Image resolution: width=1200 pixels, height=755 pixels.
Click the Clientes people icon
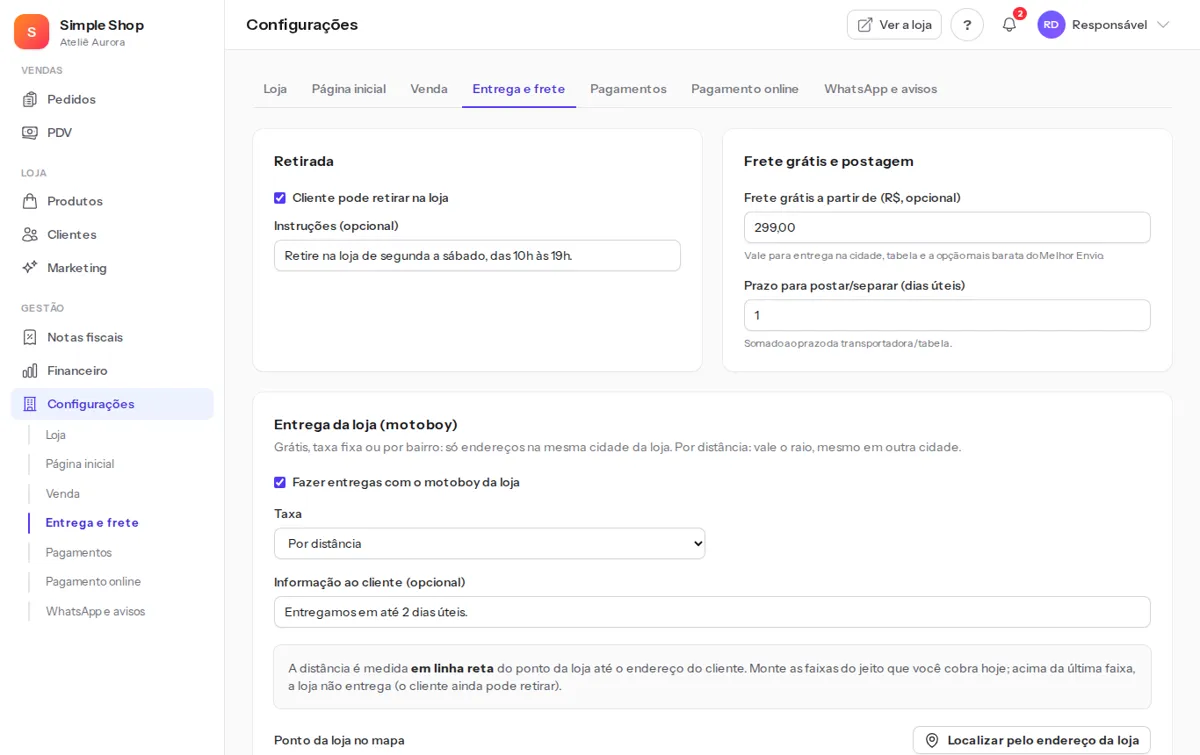pyautogui.click(x=30, y=234)
